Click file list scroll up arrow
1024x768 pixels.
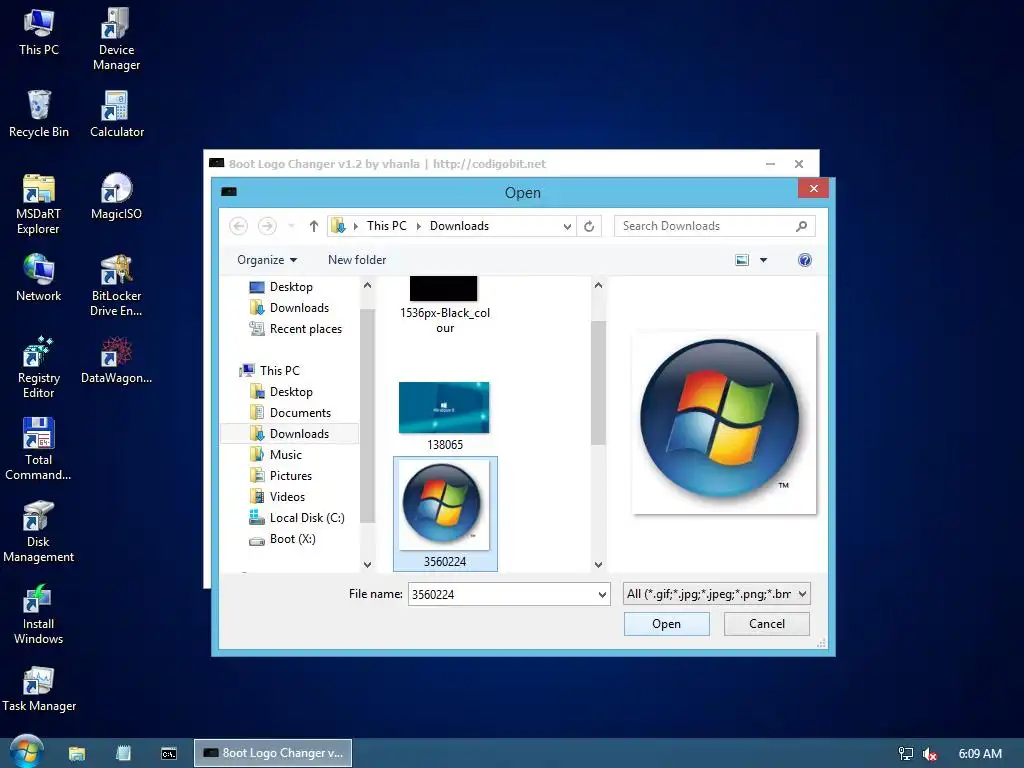[x=598, y=285]
